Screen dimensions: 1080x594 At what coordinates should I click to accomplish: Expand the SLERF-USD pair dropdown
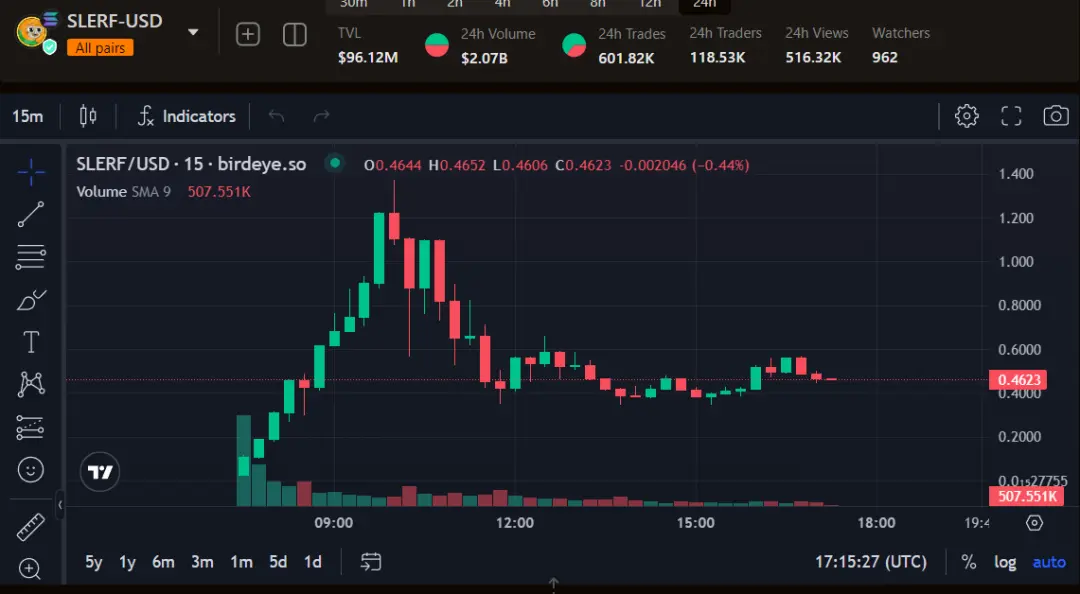point(194,32)
